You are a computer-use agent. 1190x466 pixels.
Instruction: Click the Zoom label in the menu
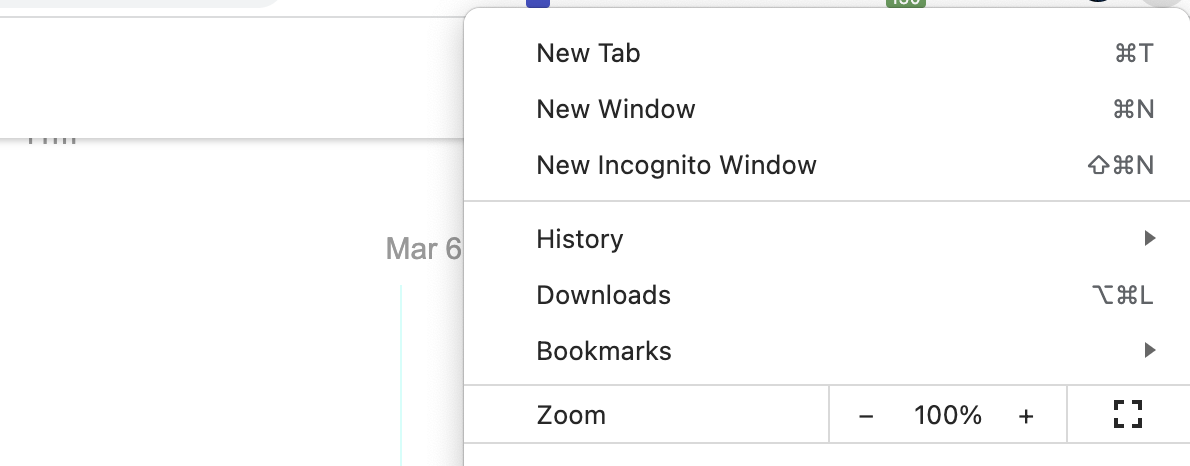(571, 415)
